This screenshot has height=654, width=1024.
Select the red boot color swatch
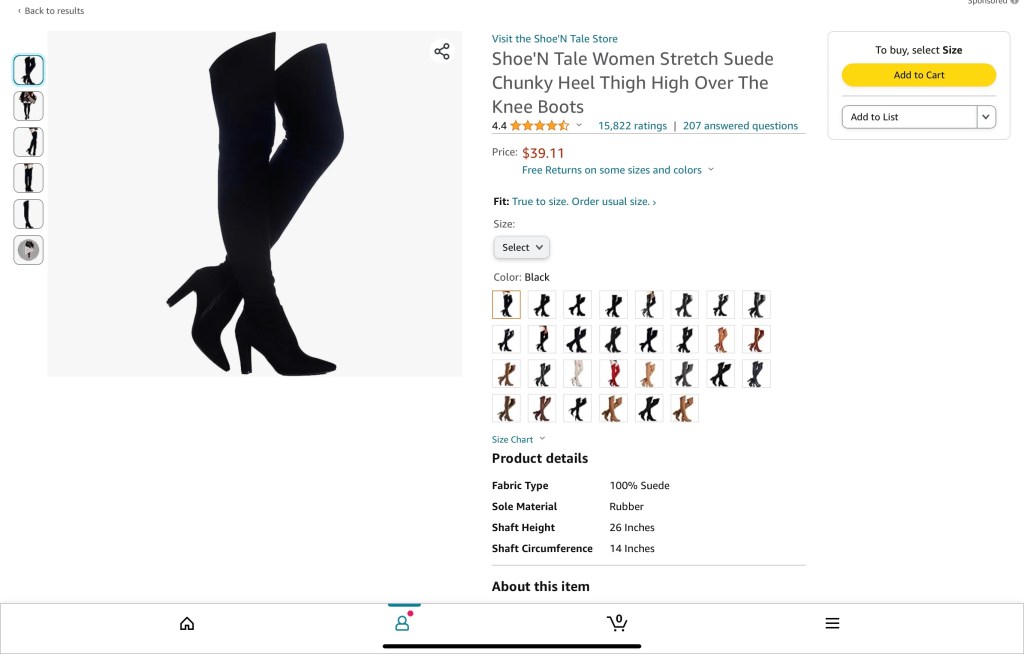pos(614,374)
